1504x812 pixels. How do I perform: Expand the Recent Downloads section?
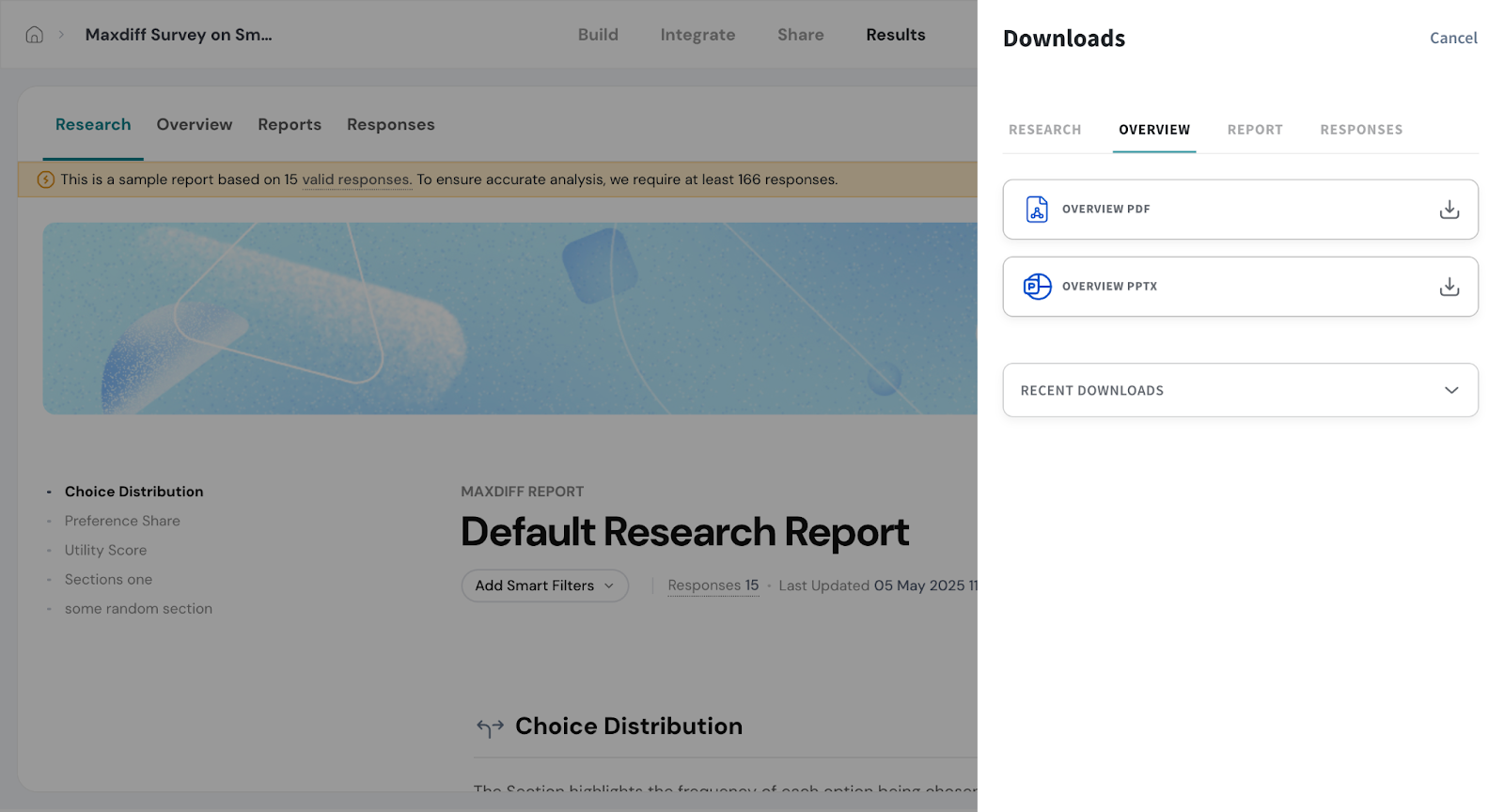[1450, 390]
